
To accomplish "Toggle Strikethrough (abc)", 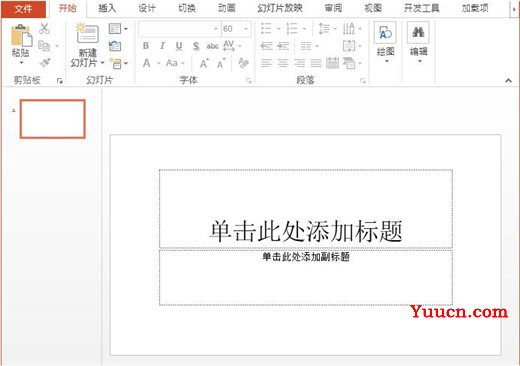I will (212, 46).
